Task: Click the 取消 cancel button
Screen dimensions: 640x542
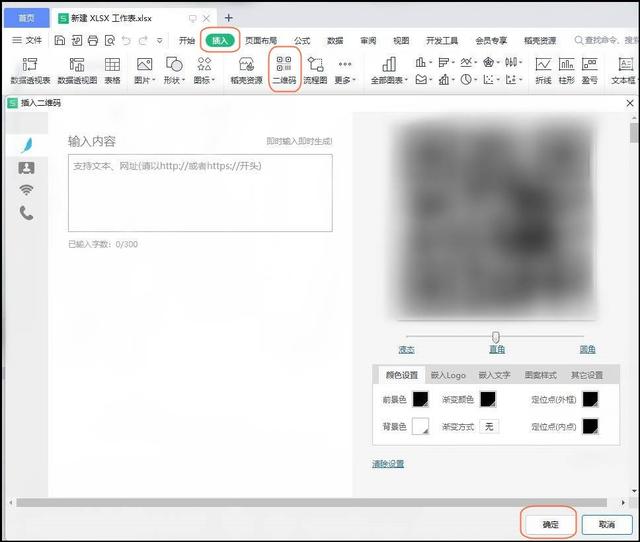Action: (x=607, y=524)
